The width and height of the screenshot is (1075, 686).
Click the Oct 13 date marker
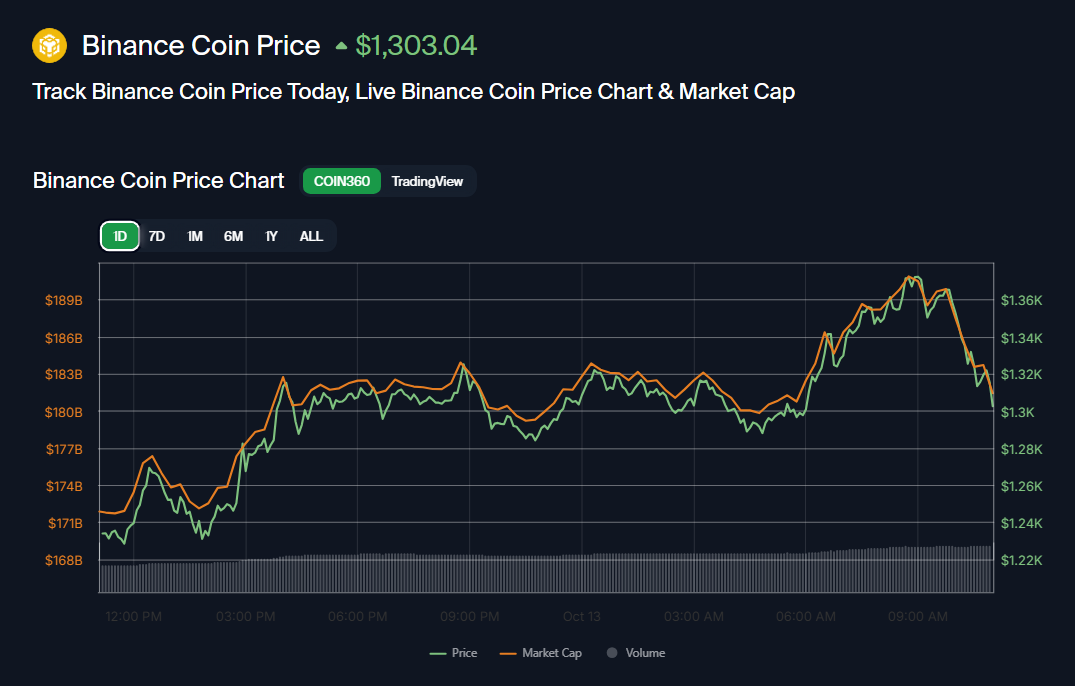582,617
